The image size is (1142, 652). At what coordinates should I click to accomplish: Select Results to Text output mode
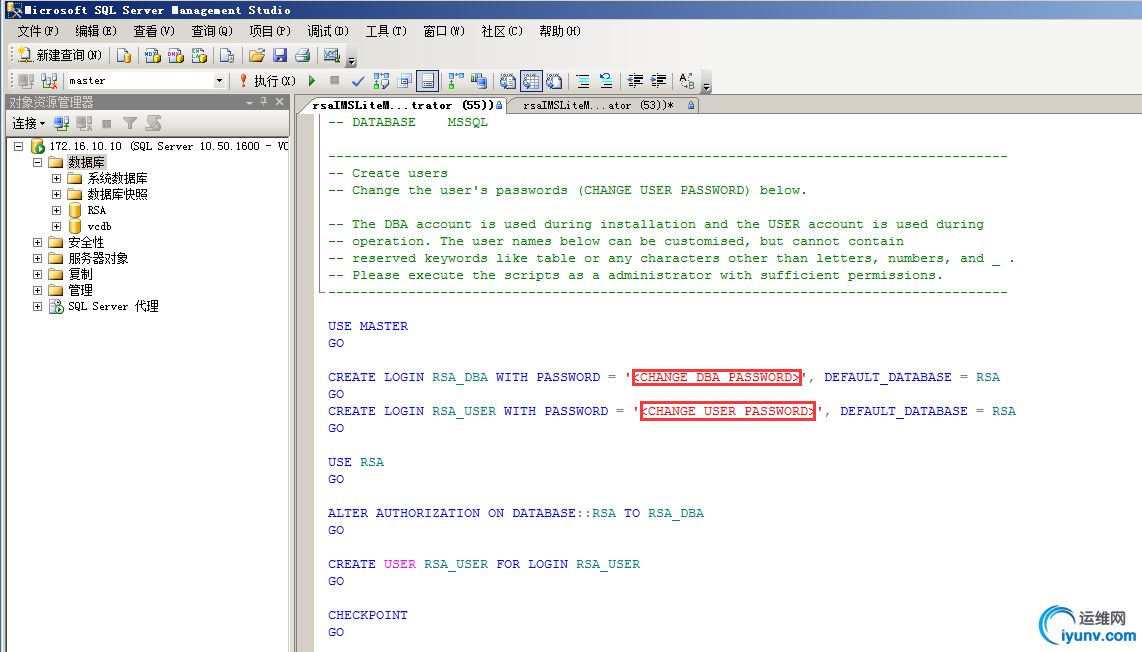pos(508,81)
